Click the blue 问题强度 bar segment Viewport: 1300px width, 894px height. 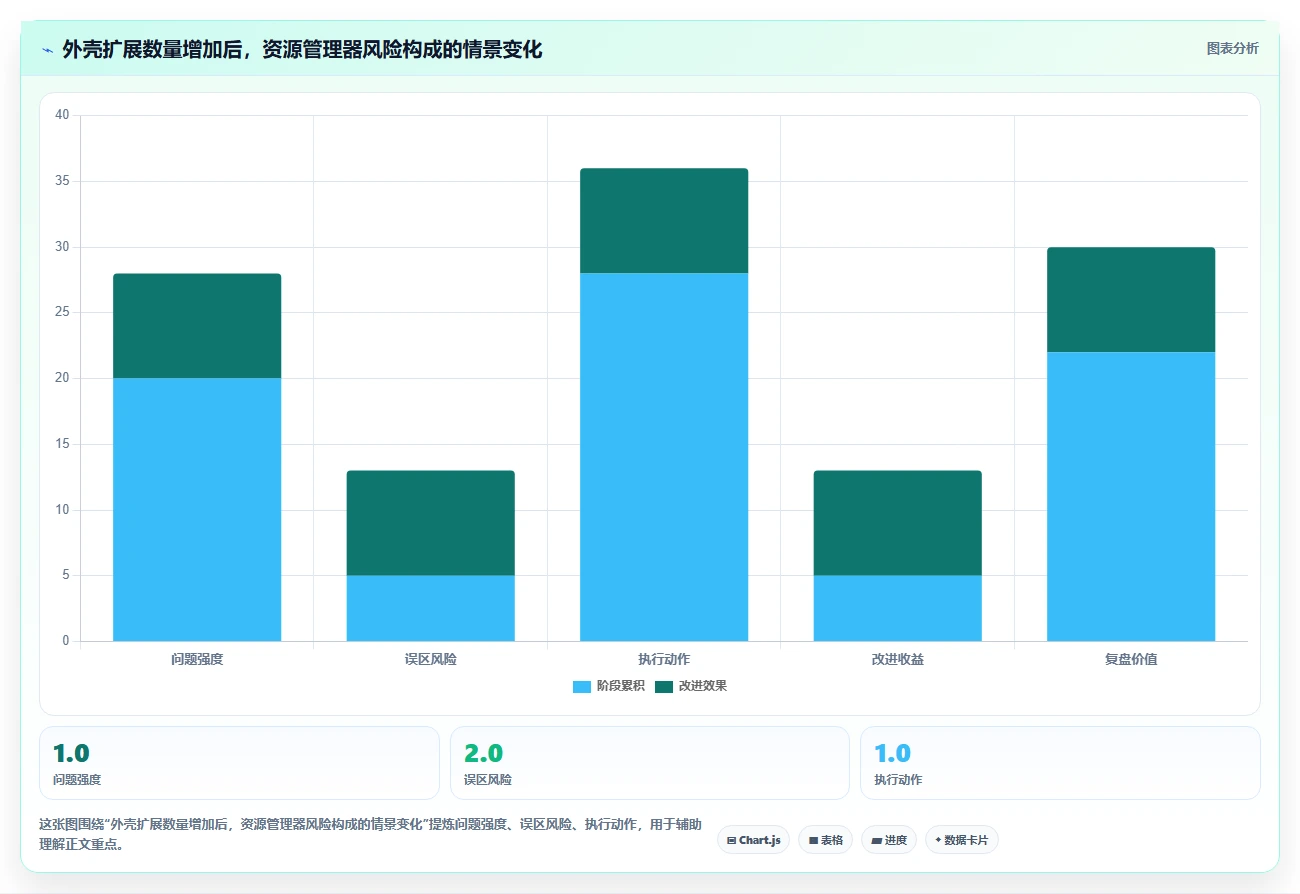(x=197, y=509)
